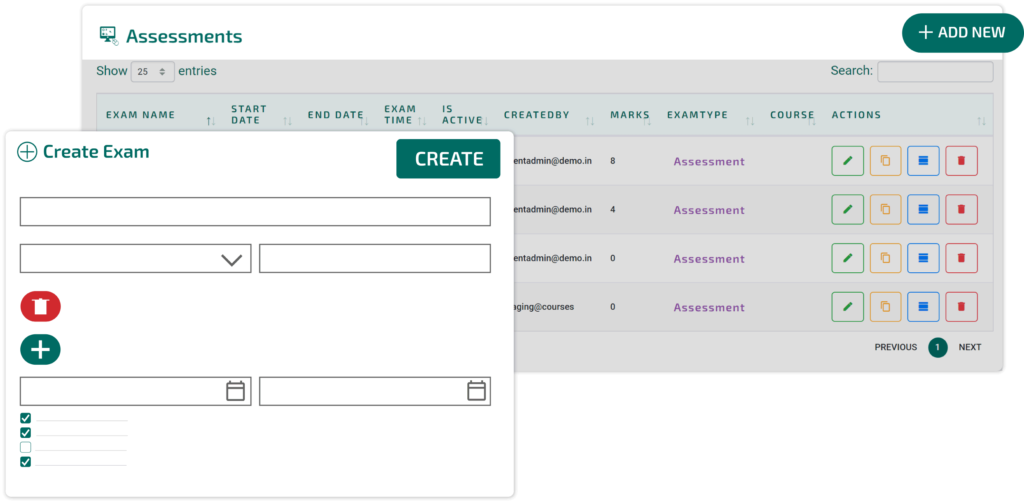Duplicate the aging@courses assessment
Image resolution: width=1024 pixels, height=503 pixels.
click(886, 306)
